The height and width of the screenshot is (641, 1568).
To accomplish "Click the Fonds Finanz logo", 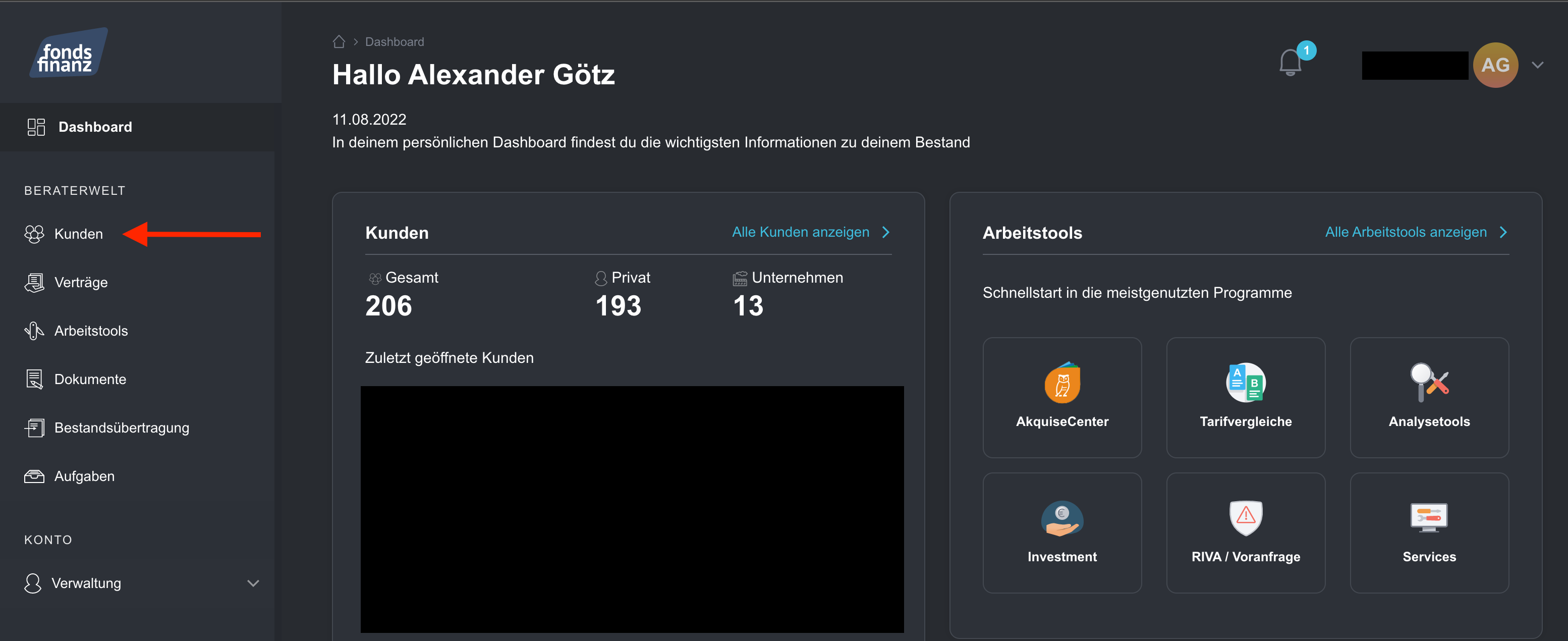I will (68, 52).
